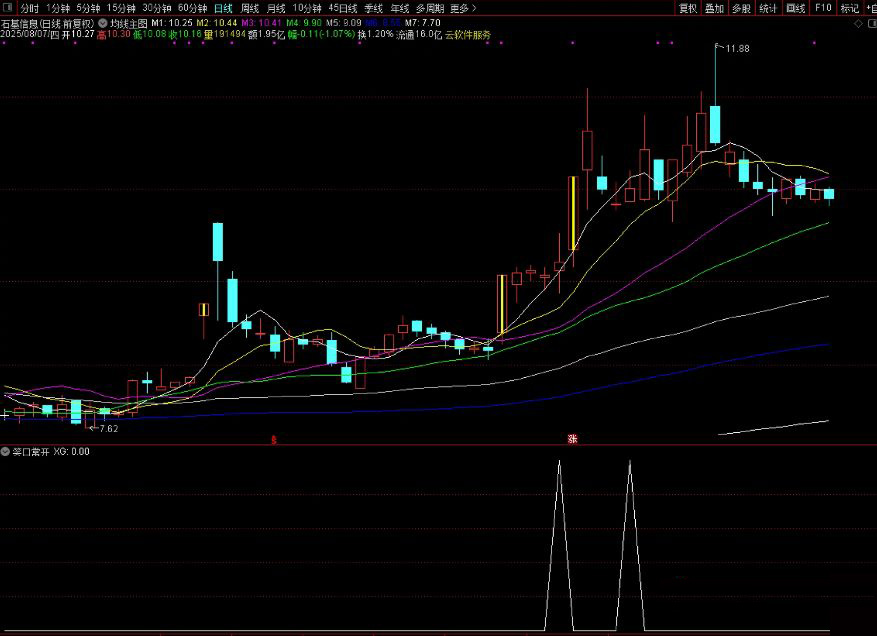Open the 统计 statistics tool
The image size is (877, 636).
pyautogui.click(x=768, y=8)
